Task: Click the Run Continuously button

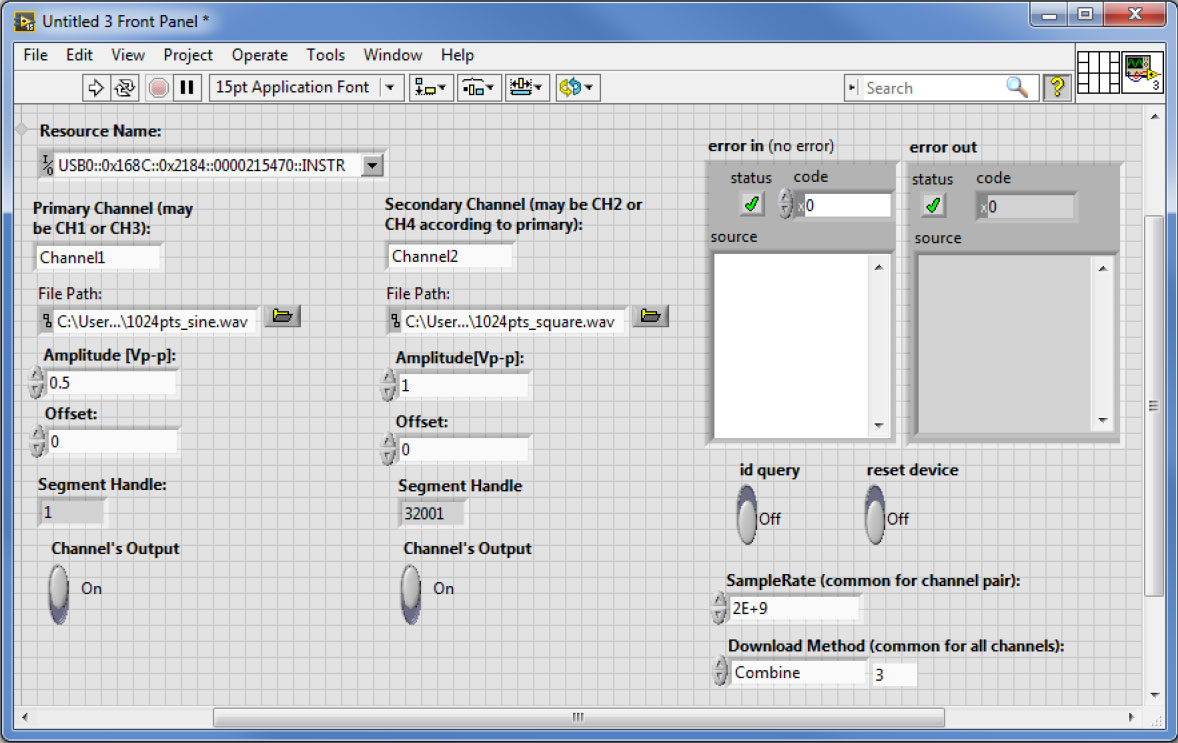Action: point(125,88)
